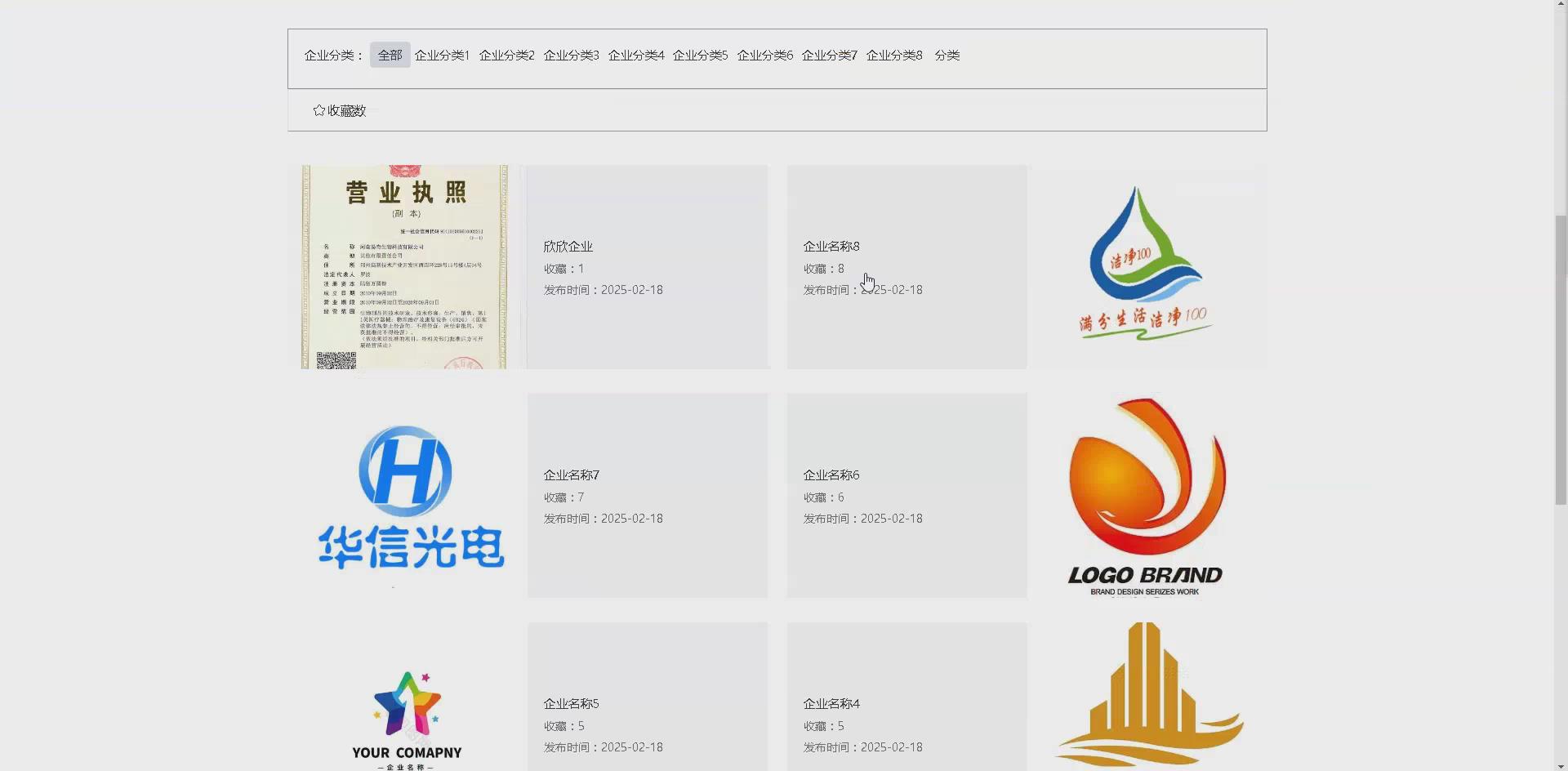The width and height of the screenshot is (1568, 771).
Task: Click 收藏：8 under 企业名称8
Action: point(823,268)
